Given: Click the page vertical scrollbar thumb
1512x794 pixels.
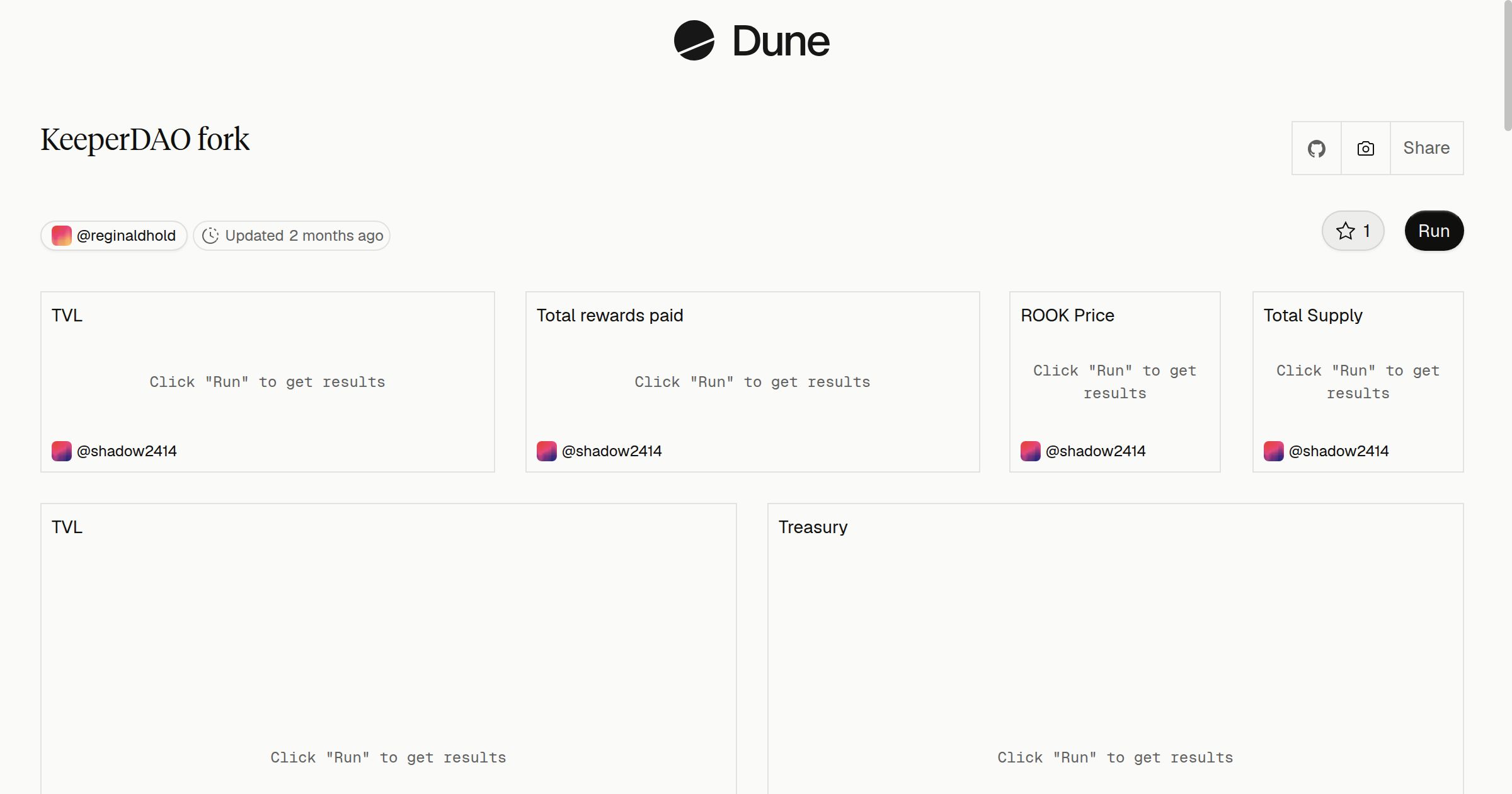Looking at the screenshot, I should point(1507,66).
